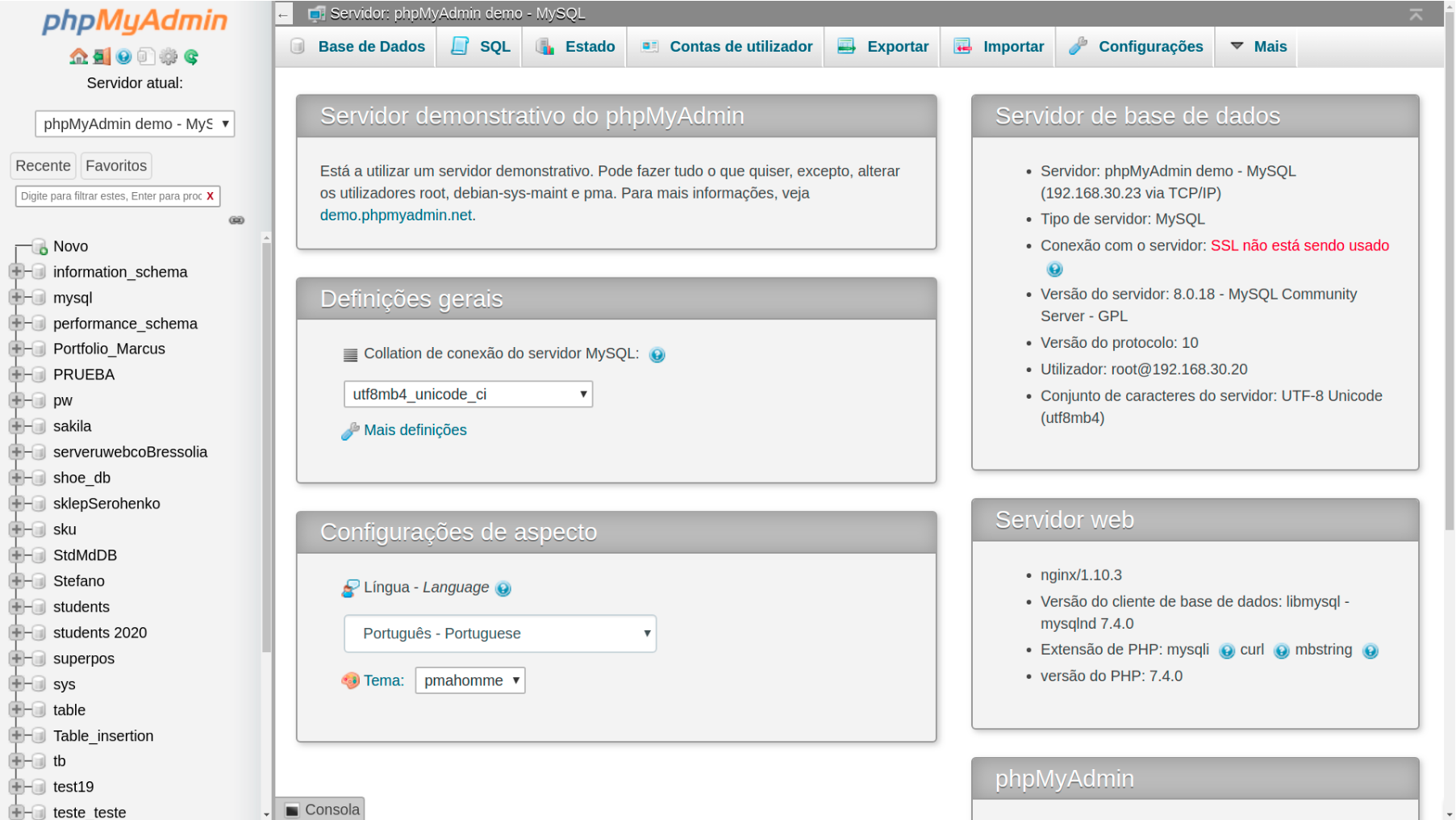Click the navigation panel settings gear icon
The height and width of the screenshot is (820, 1456).
coord(169,56)
